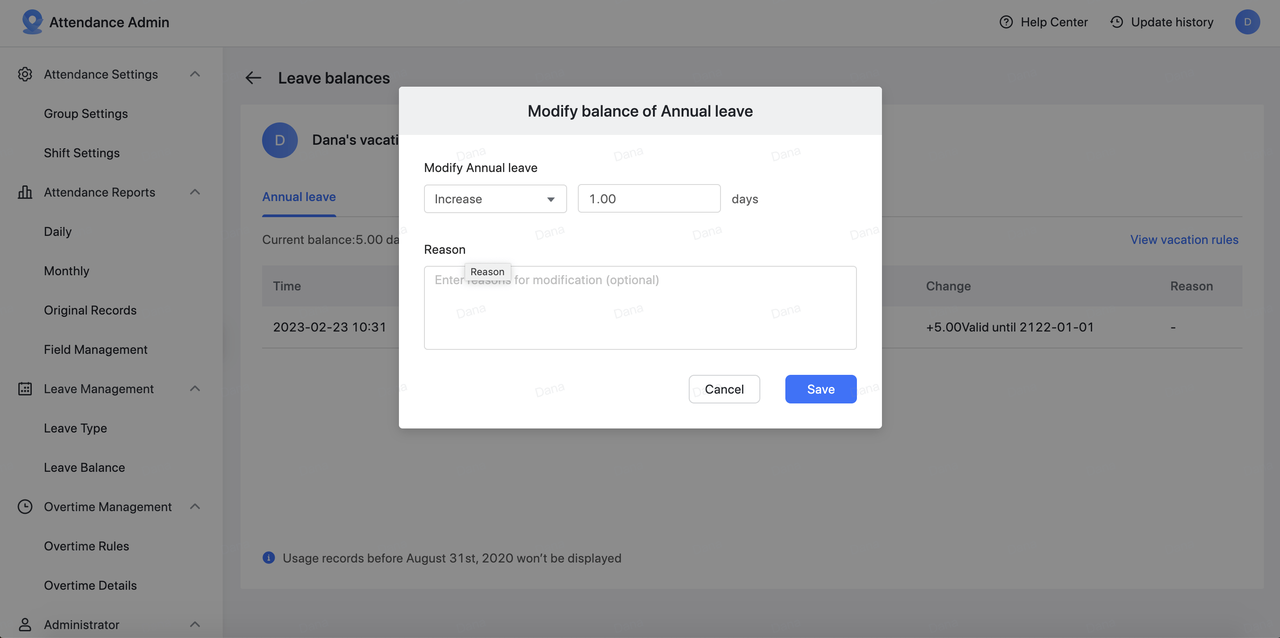Click the Attendance Settings gear icon
Image resolution: width=1280 pixels, height=638 pixels.
point(25,74)
